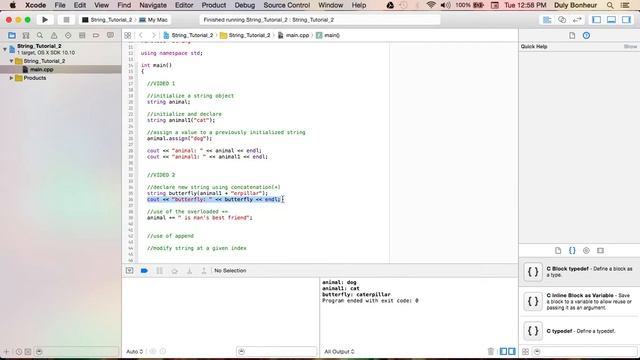Go back in editor history
This screenshot has height=360, width=640.
point(141,36)
